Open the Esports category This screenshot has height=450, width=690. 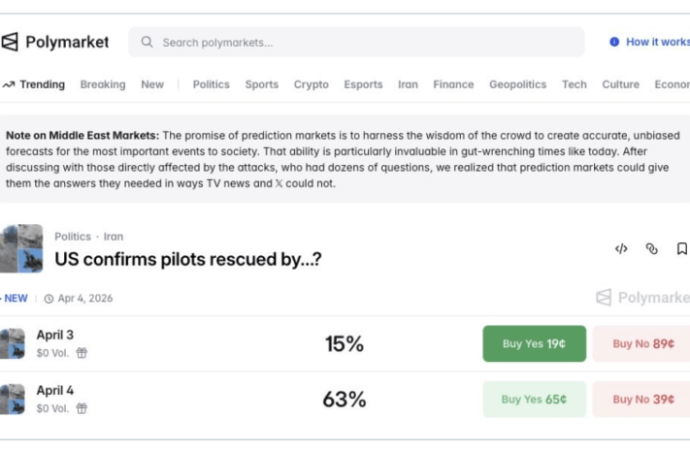coord(363,85)
